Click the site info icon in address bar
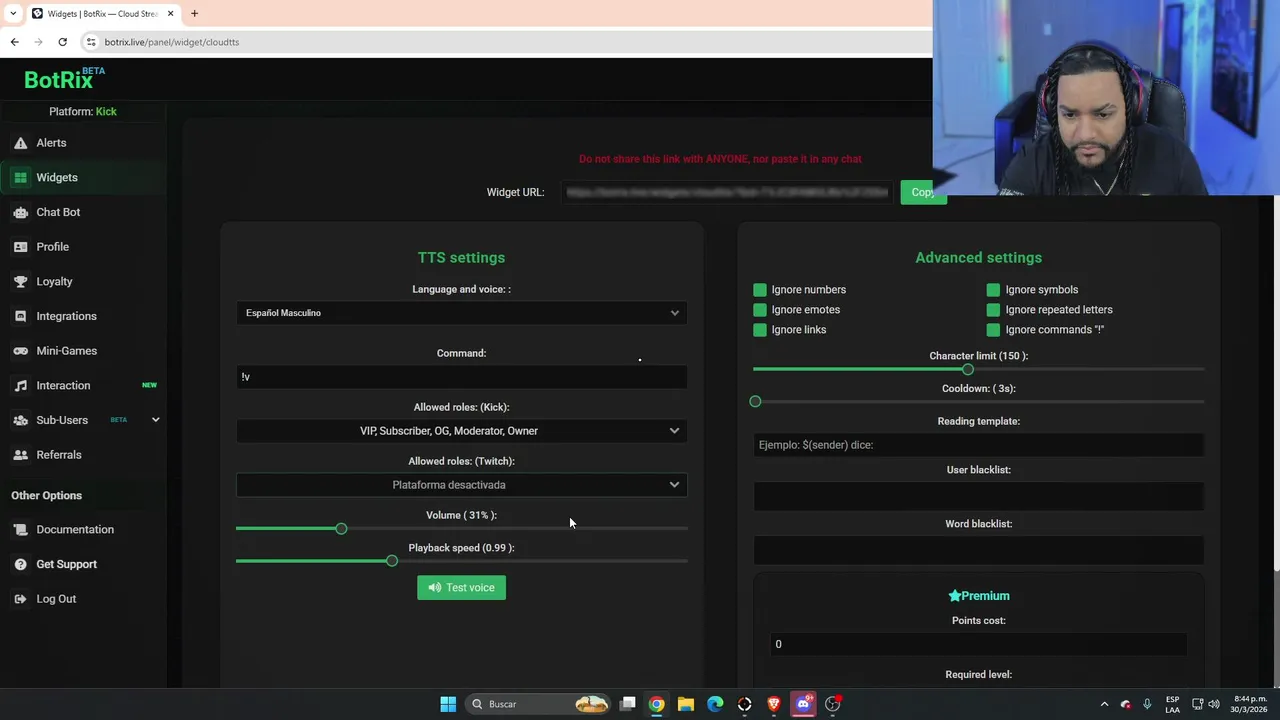The image size is (1280, 720). pos(91,42)
